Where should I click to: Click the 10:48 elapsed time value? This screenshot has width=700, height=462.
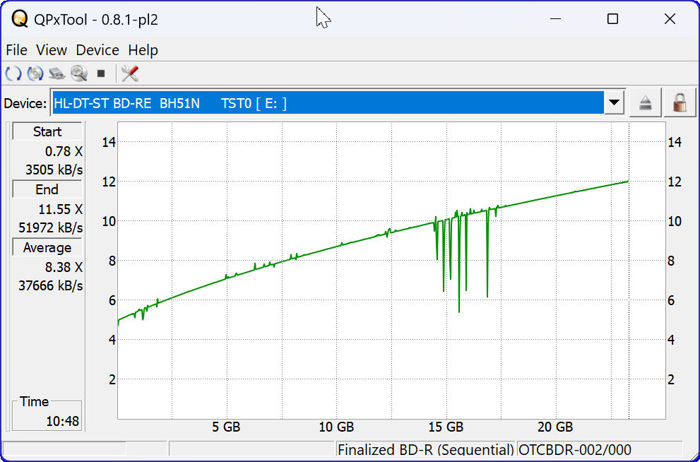(62, 421)
